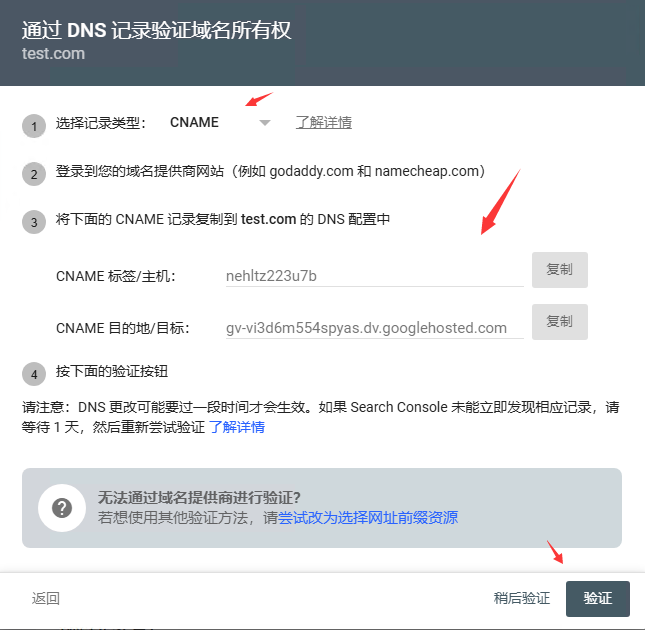The width and height of the screenshot is (645, 630).
Task: Open blue 了解详情 link in DNS note
Action: (237, 427)
